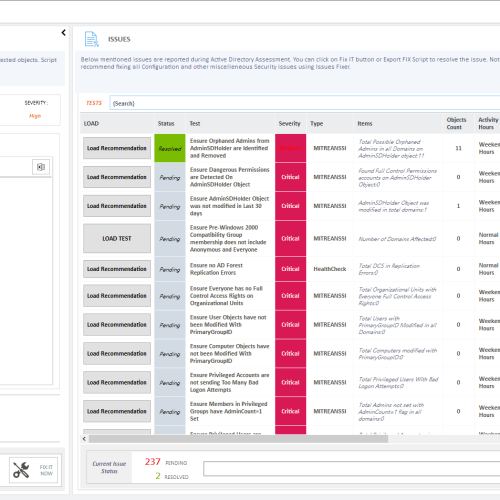The width and height of the screenshot is (500, 500).
Task: Collapse the left panel with the arrow icon
Action: pos(63,33)
